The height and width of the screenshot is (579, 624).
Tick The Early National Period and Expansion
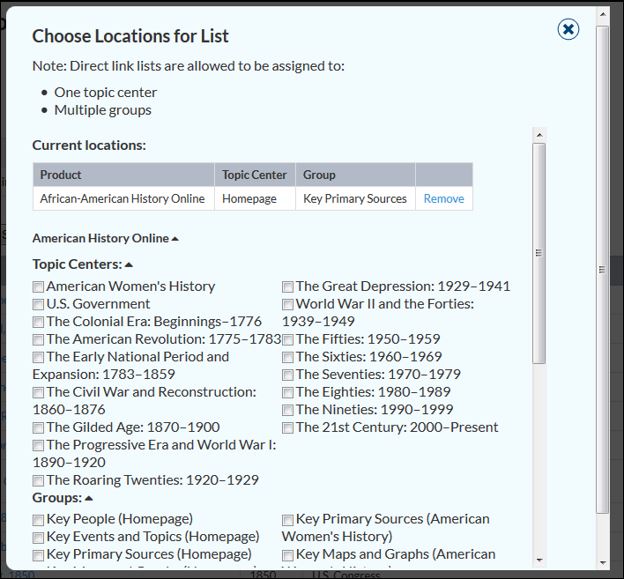click(x=38, y=357)
